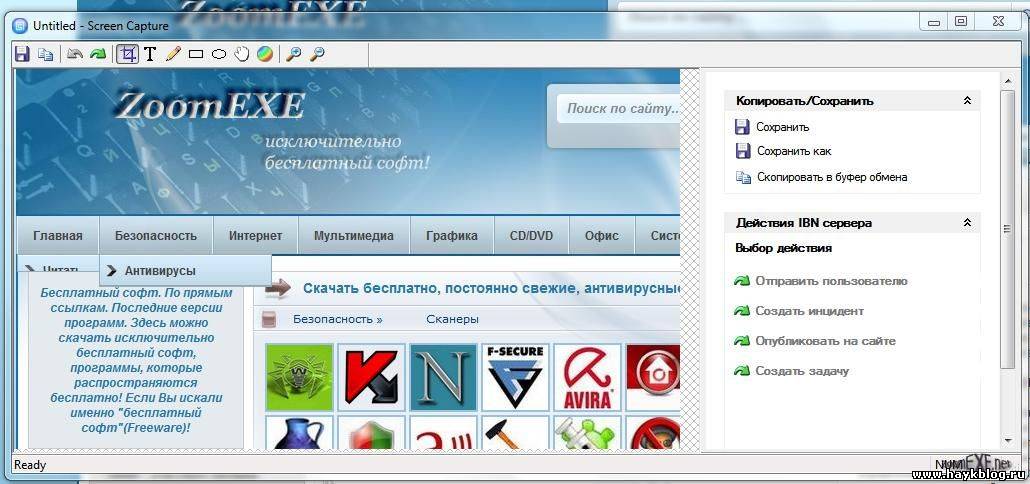Click Опубликовать на сайте action
This screenshot has width=1030, height=484.
825,341
